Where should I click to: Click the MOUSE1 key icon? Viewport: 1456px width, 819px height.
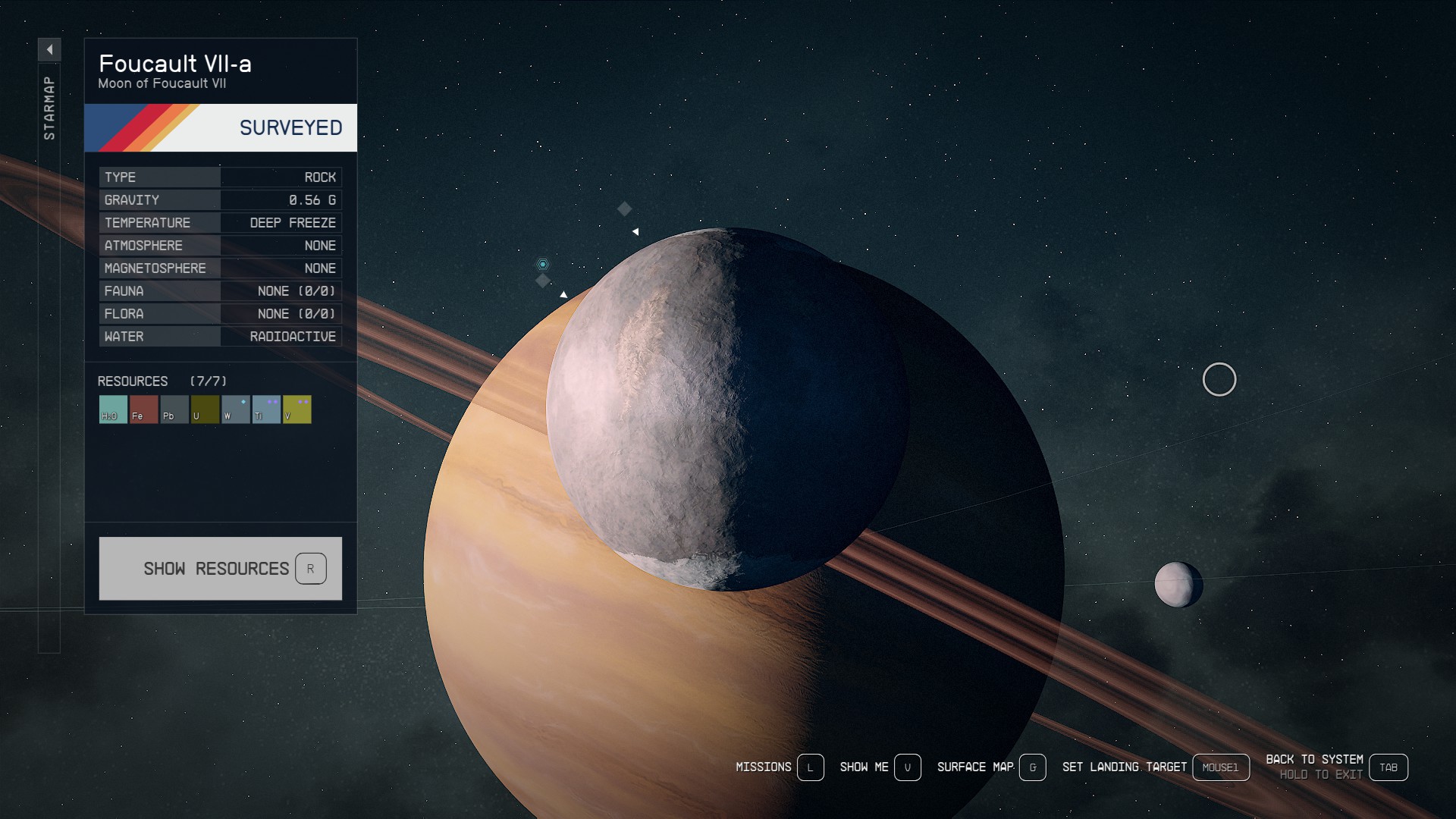point(1220,767)
